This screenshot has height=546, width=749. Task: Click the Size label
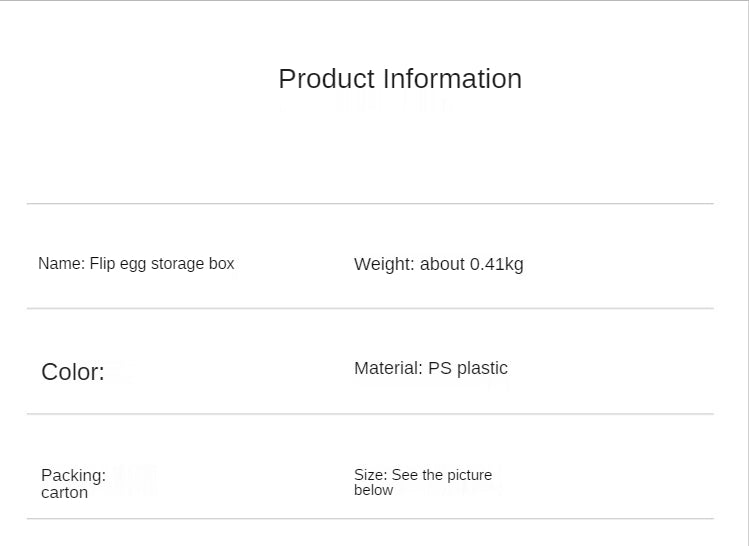(371, 475)
